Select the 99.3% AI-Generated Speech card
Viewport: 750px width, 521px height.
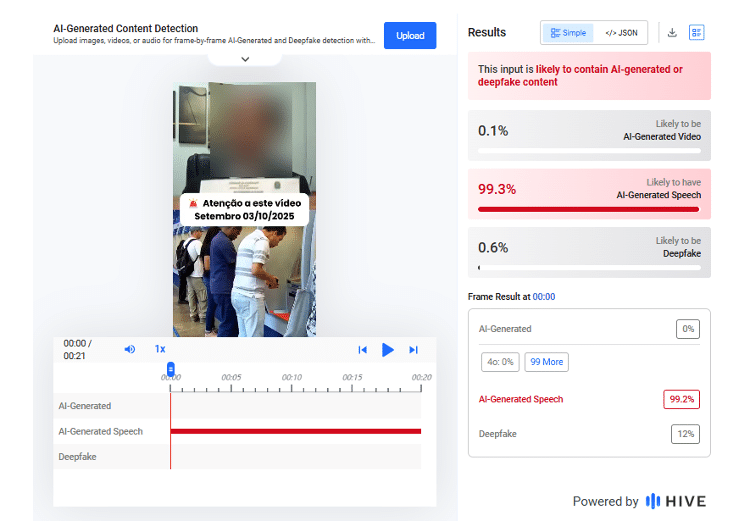589,194
